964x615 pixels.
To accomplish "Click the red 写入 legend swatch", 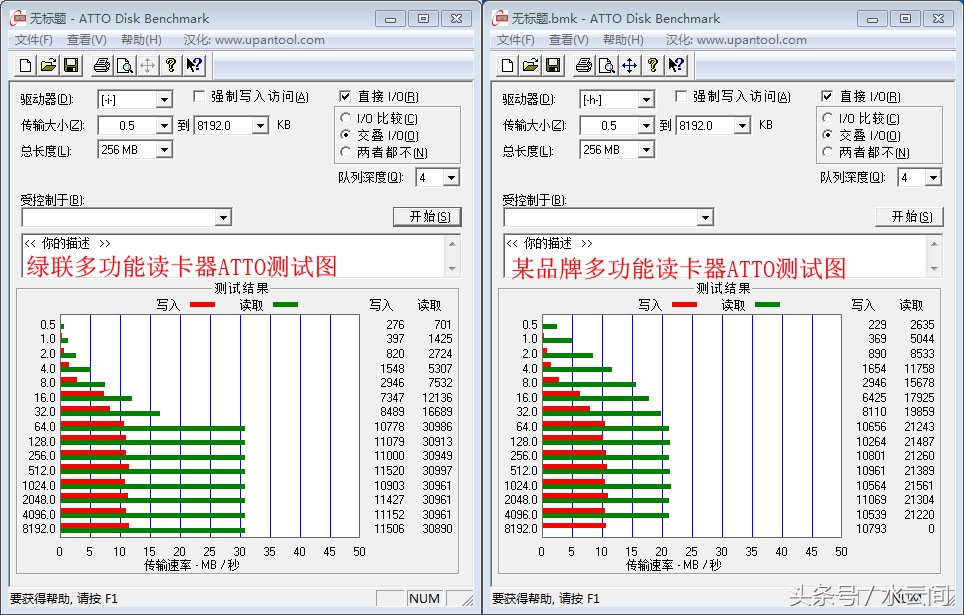I will coord(203,305).
